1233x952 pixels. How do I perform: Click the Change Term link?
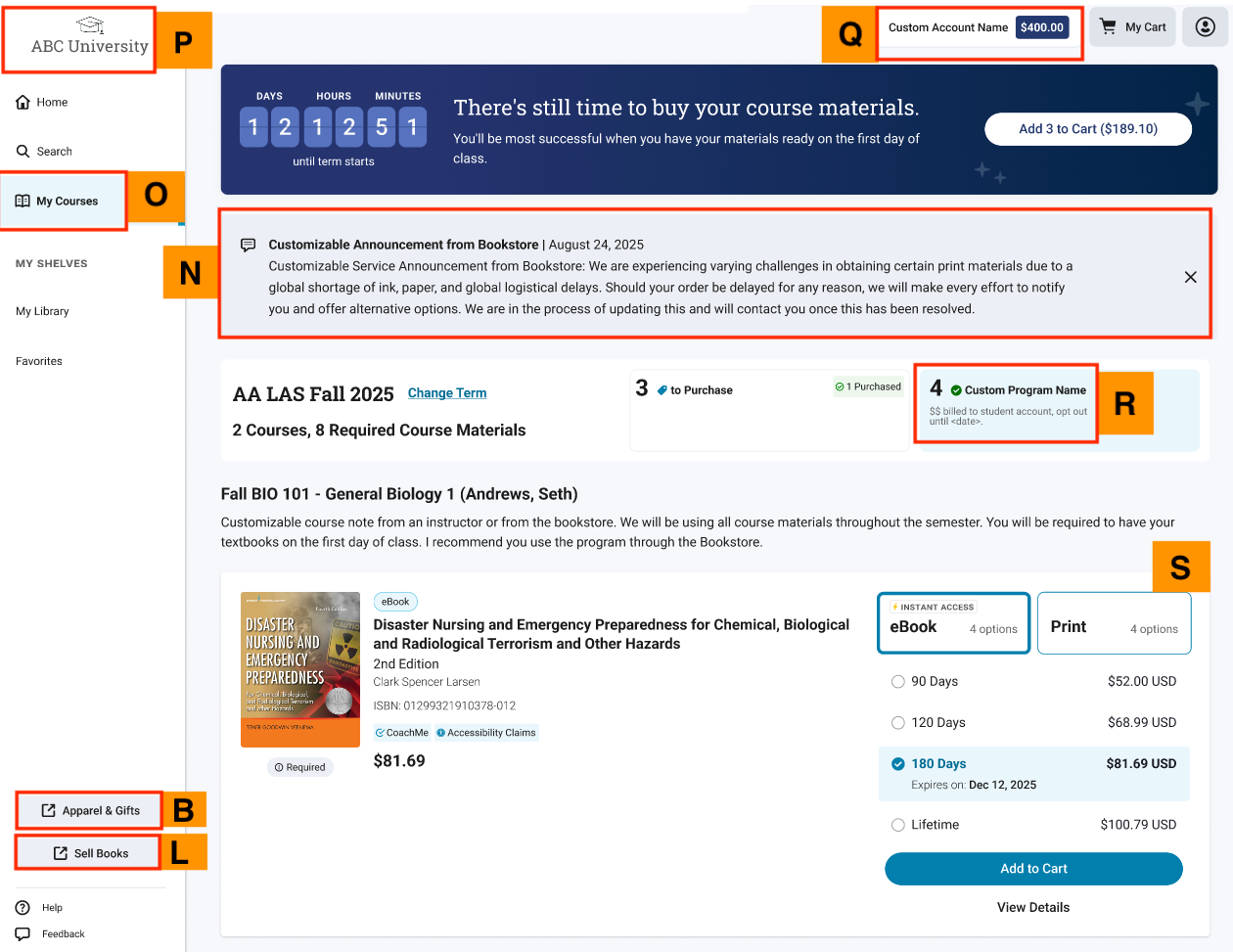coord(447,393)
